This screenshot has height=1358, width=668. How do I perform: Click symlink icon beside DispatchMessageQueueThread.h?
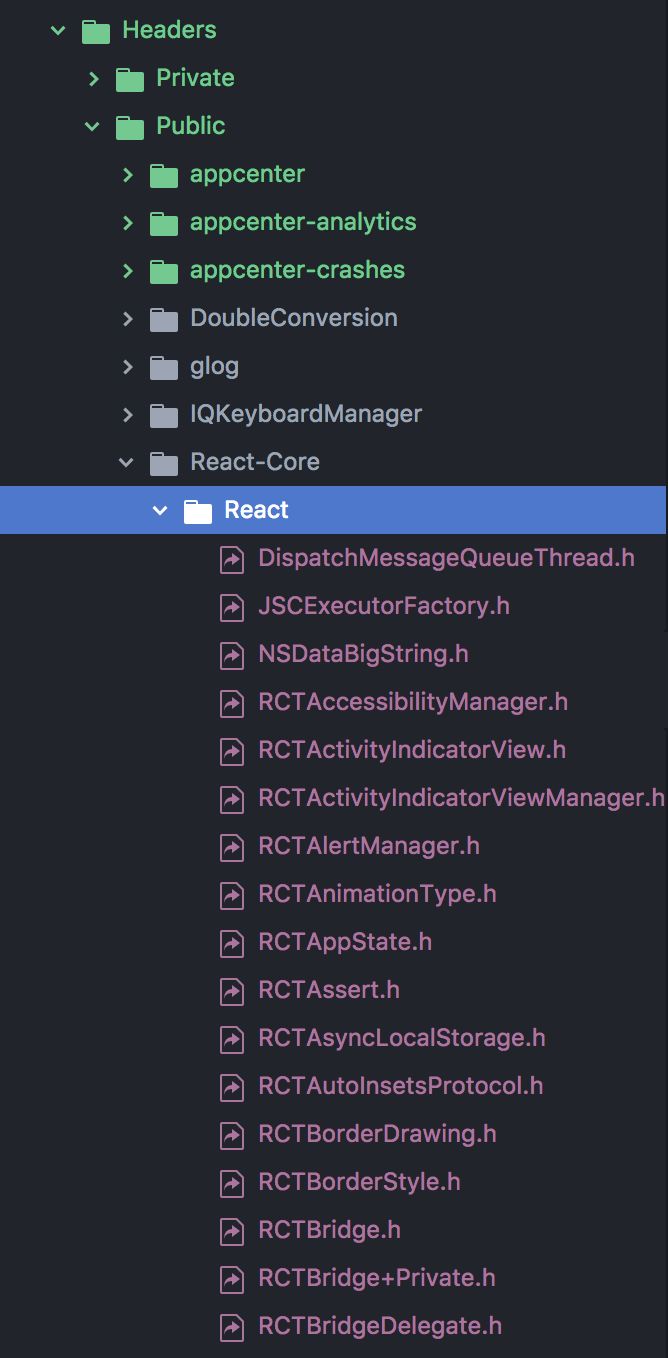(232, 559)
